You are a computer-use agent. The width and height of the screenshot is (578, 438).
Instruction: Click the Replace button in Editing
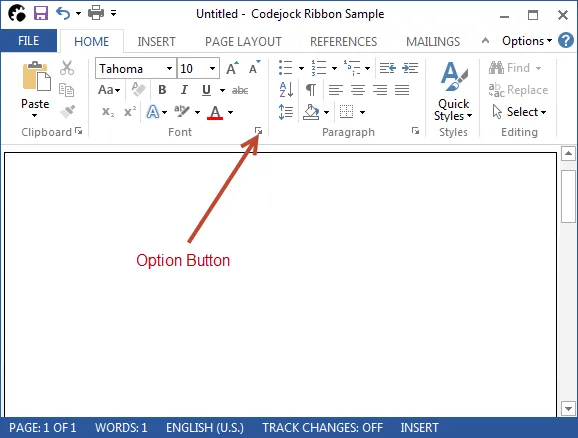[x=518, y=90]
